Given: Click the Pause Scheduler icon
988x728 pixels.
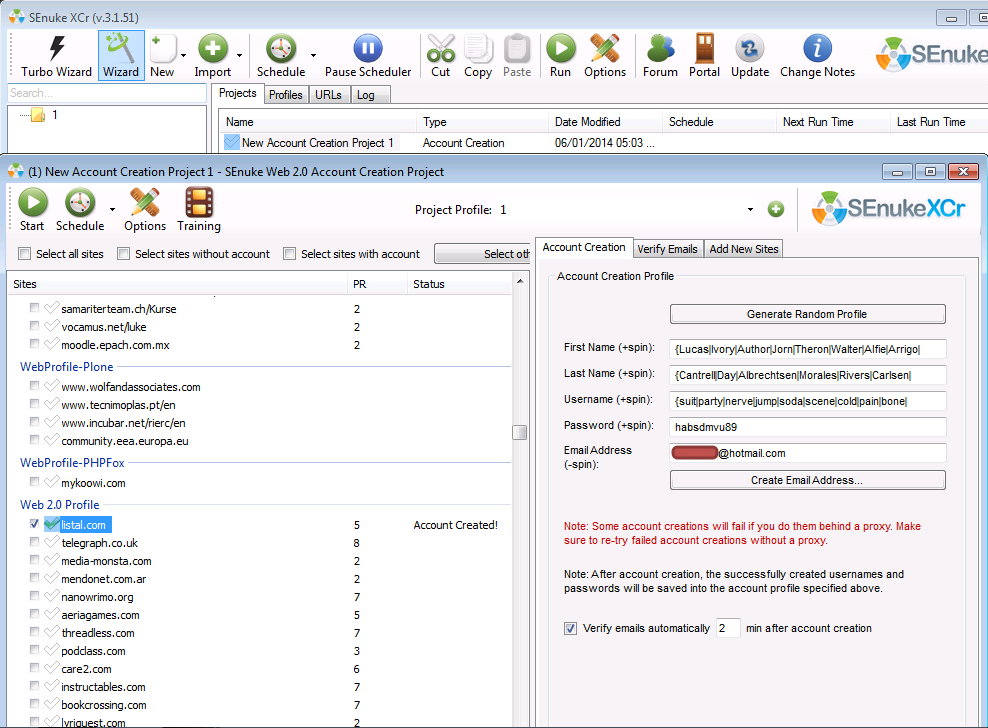Looking at the screenshot, I should pos(368,55).
